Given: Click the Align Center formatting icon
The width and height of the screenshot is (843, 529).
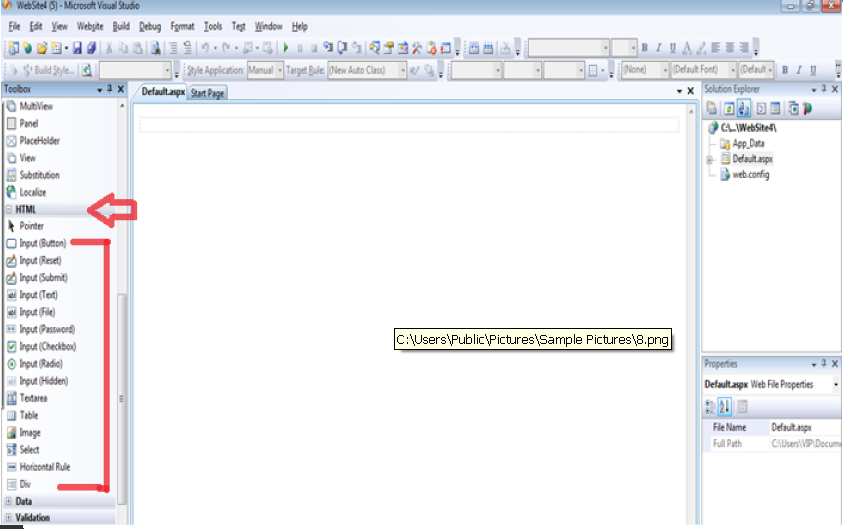Looking at the screenshot, I should point(730,48).
